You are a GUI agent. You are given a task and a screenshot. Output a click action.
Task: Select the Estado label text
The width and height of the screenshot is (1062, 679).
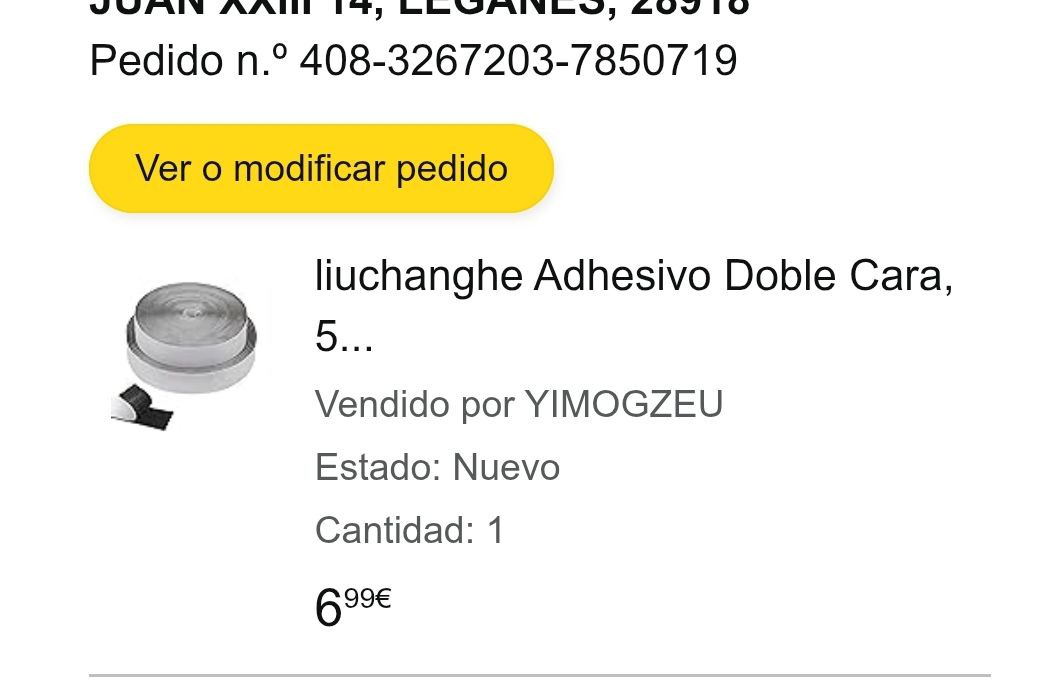[379, 467]
